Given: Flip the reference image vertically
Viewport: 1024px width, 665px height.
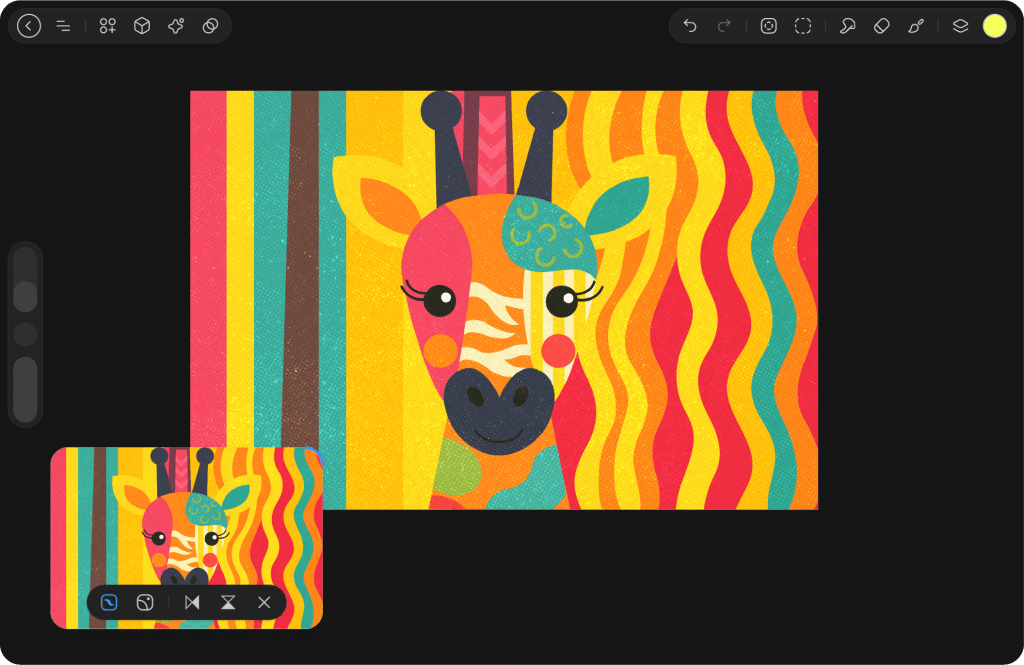Looking at the screenshot, I should [228, 602].
